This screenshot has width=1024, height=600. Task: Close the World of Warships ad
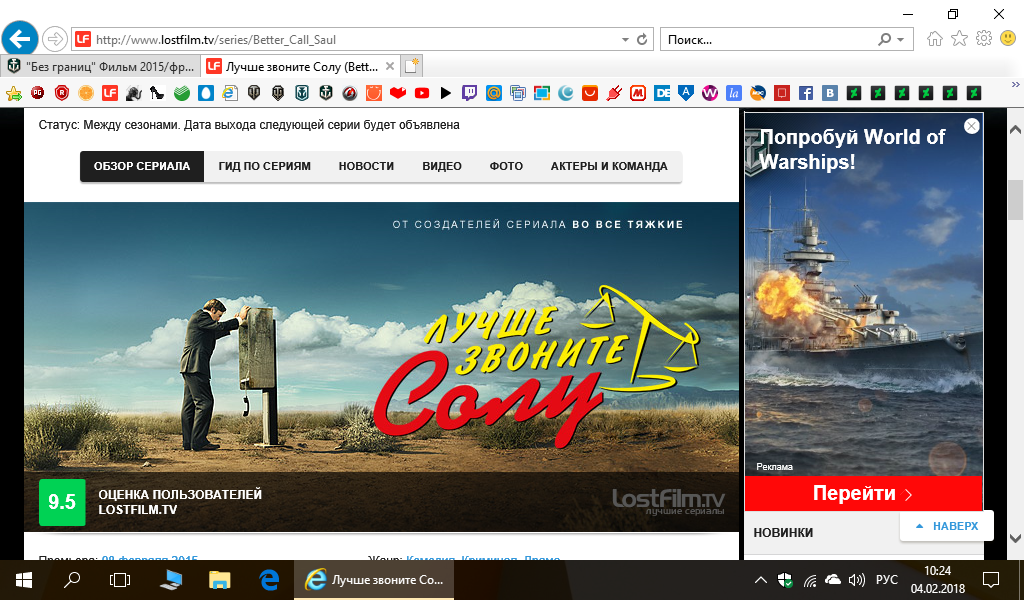click(x=972, y=126)
